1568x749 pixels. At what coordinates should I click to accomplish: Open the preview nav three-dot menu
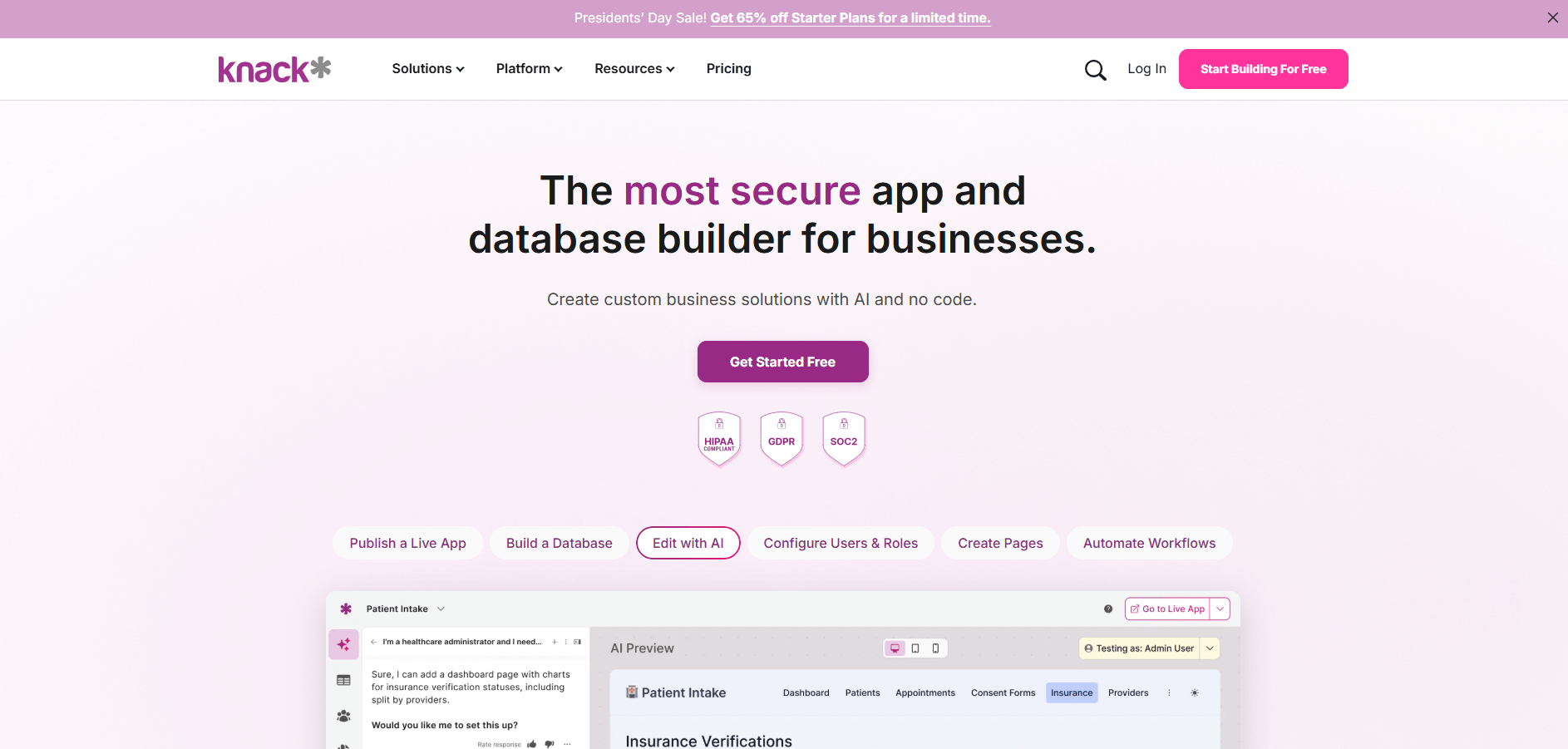pos(1169,693)
